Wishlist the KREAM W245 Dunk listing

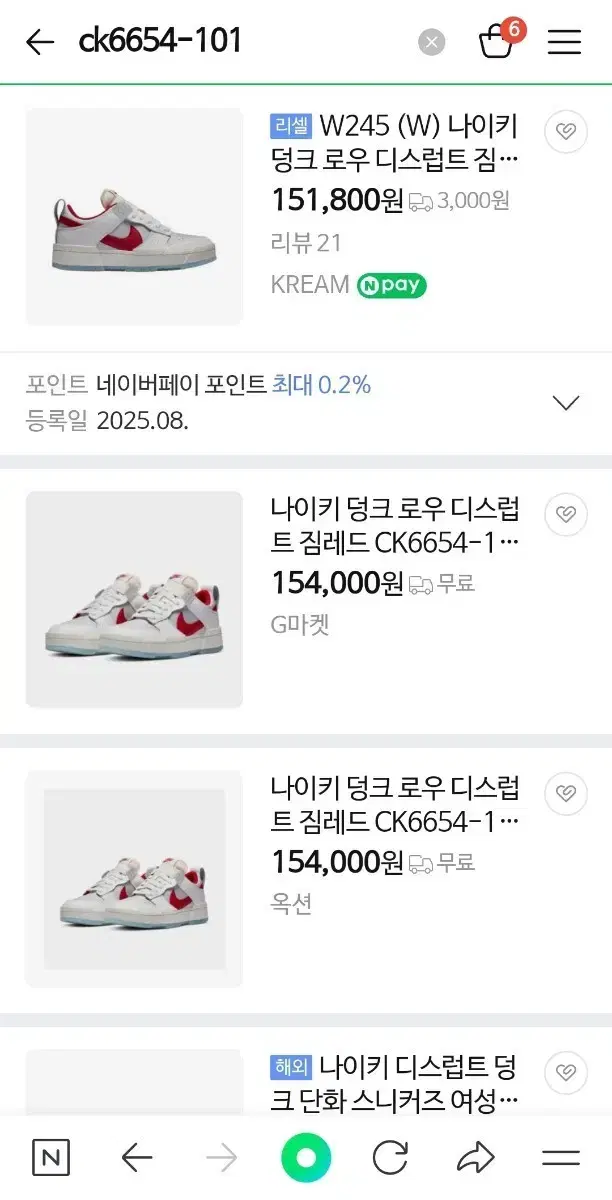[566, 132]
